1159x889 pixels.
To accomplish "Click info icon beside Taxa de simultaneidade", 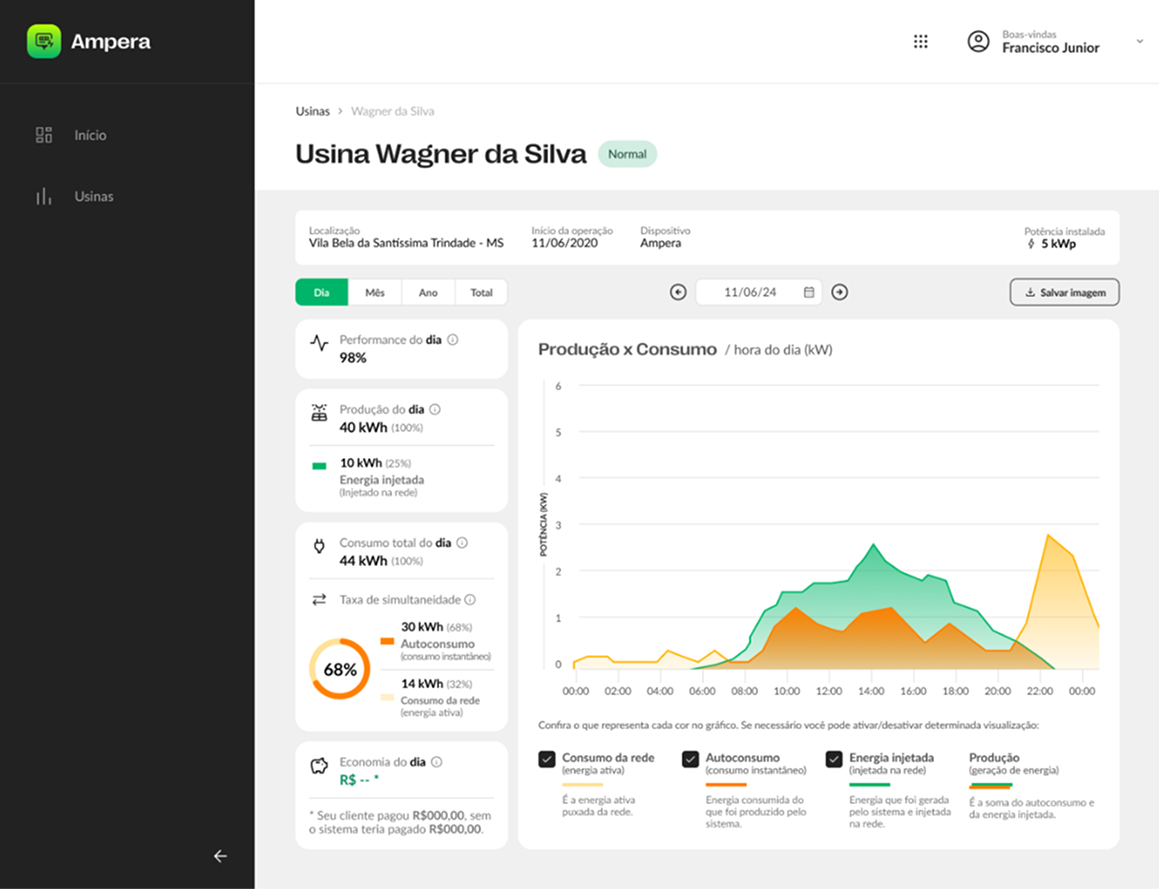I will click(x=470, y=600).
